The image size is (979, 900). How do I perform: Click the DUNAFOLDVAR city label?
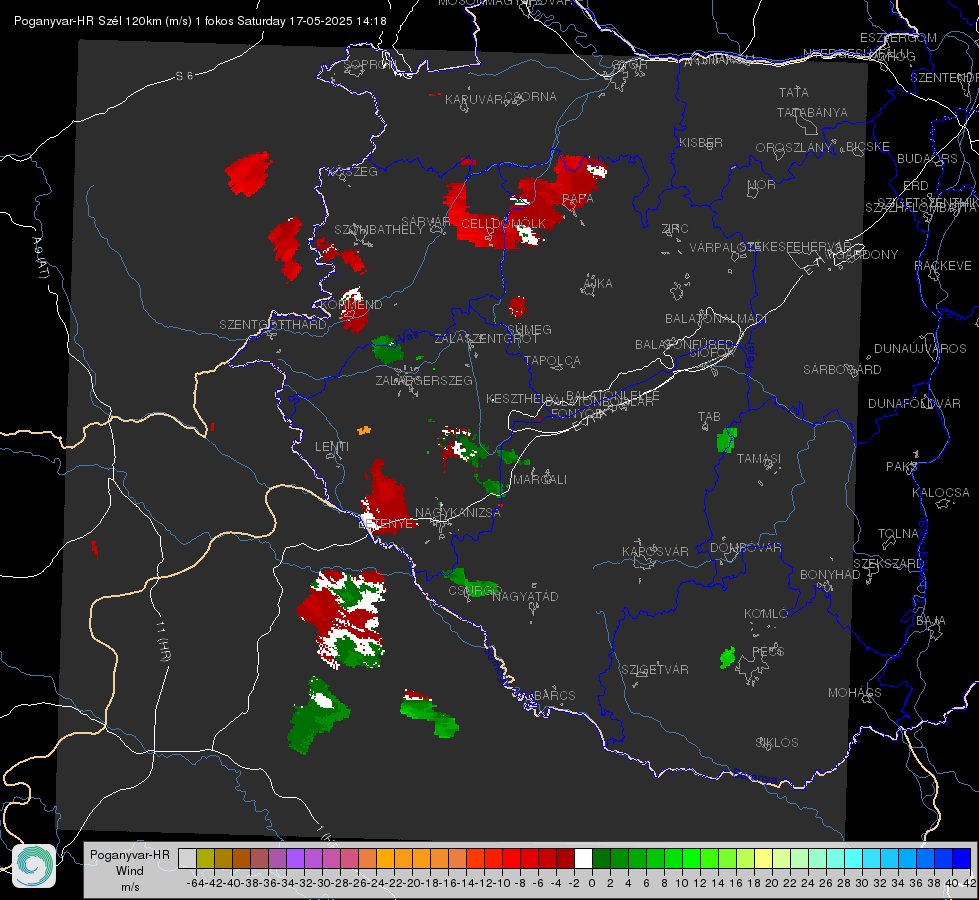[914, 403]
